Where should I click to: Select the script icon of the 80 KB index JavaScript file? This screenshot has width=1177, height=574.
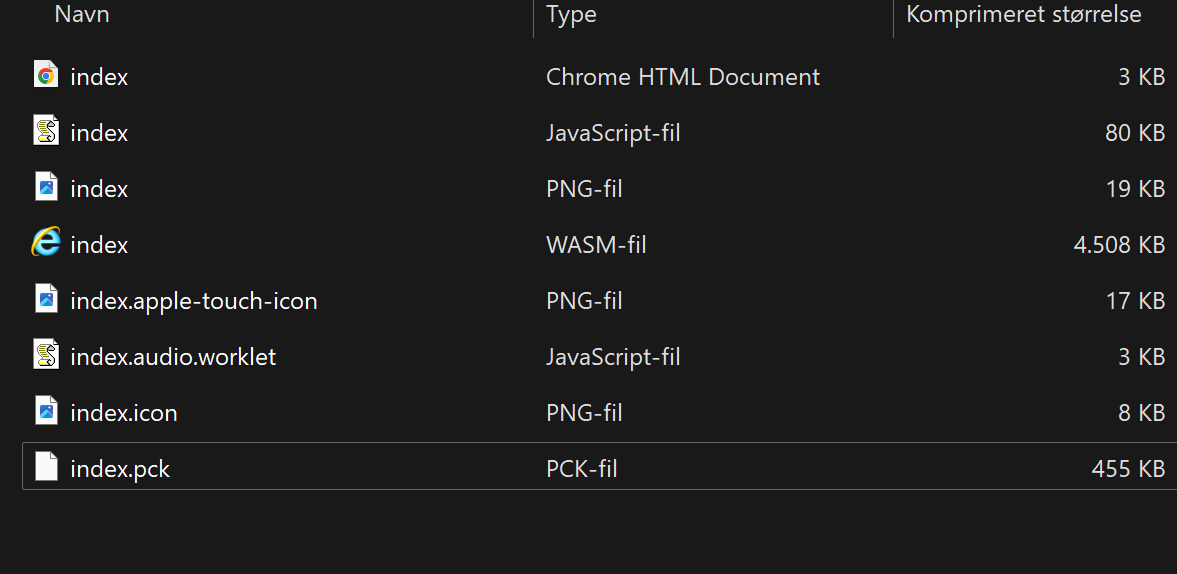(46, 131)
